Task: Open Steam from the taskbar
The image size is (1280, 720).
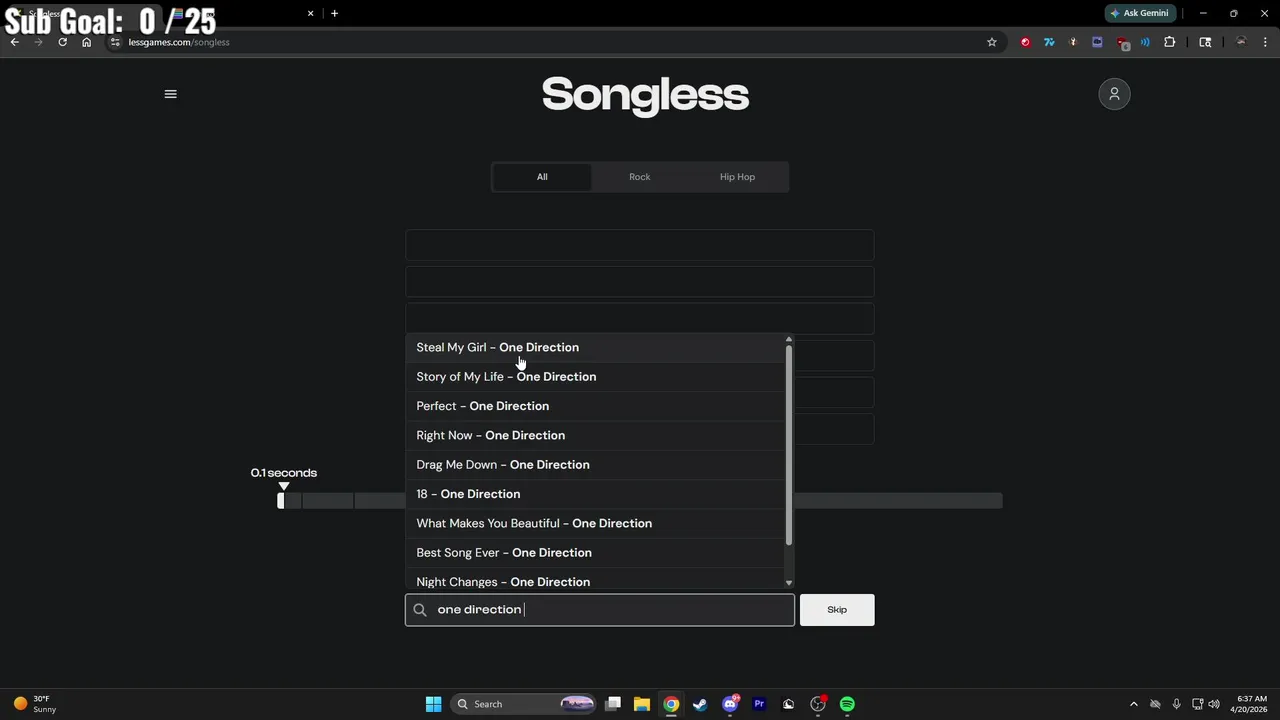Action: point(700,704)
